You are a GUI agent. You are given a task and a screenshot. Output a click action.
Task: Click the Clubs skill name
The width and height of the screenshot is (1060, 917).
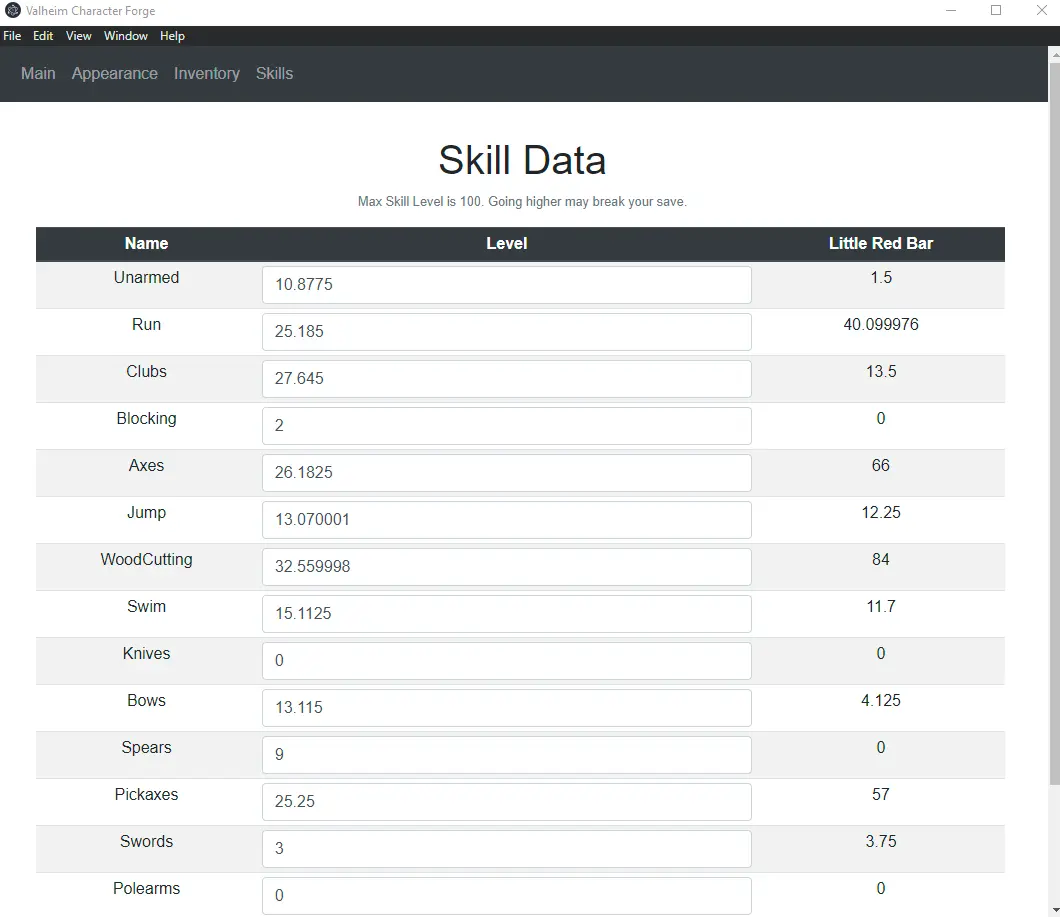tap(147, 371)
